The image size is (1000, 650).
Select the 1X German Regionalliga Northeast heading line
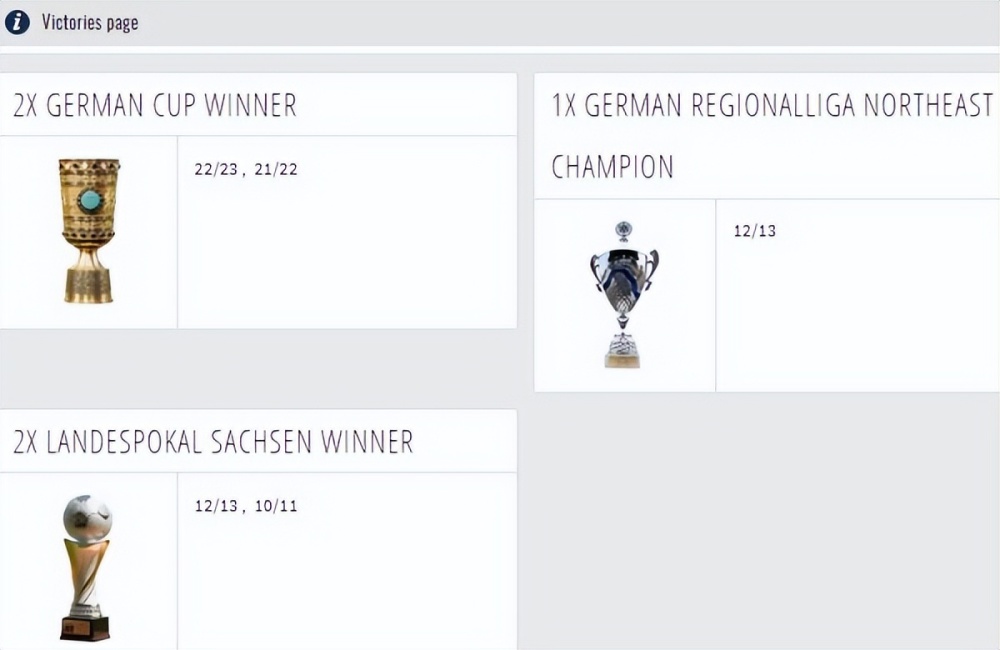[x=772, y=105]
